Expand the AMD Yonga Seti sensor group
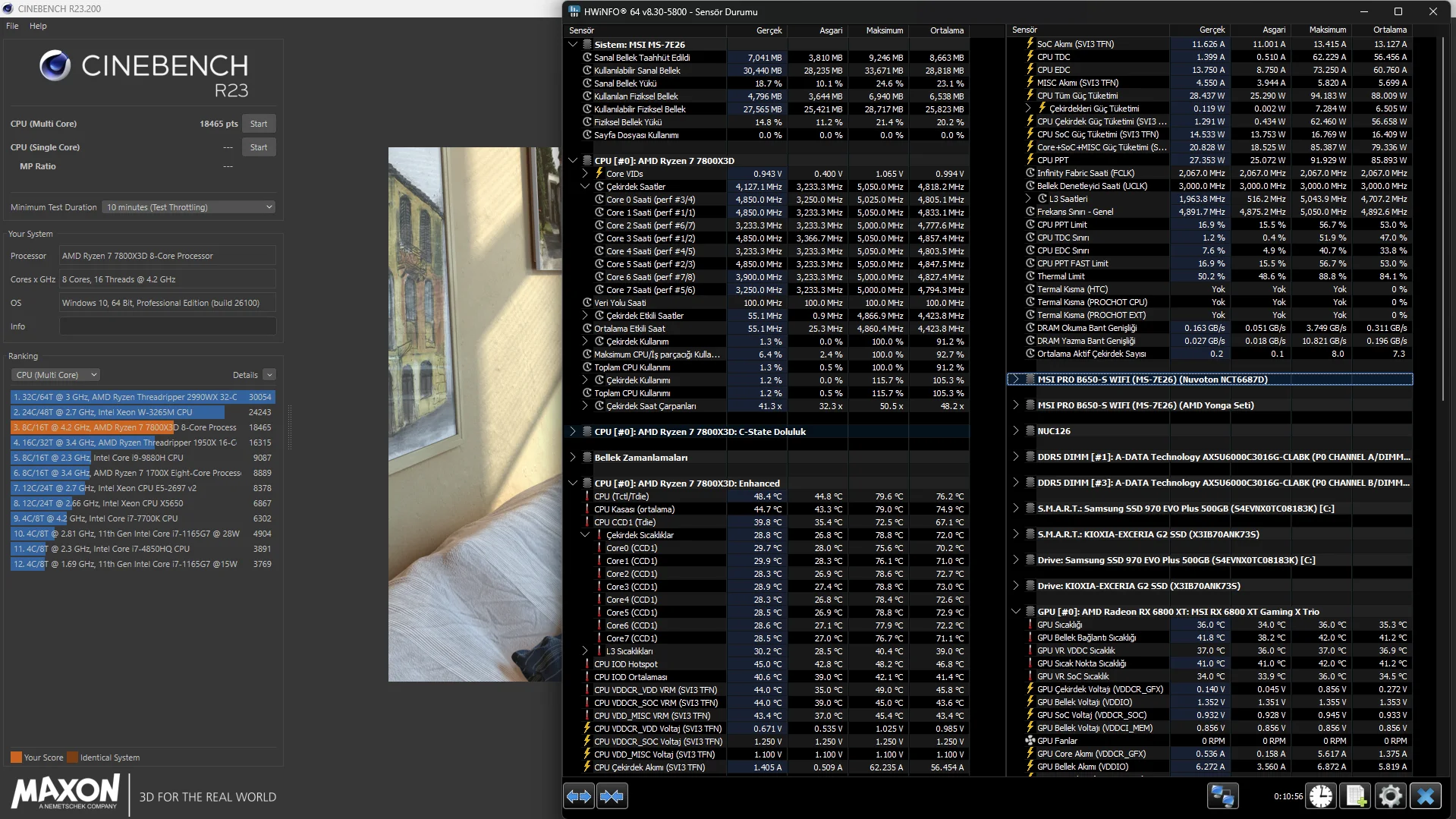1456x819 pixels. click(1016, 405)
